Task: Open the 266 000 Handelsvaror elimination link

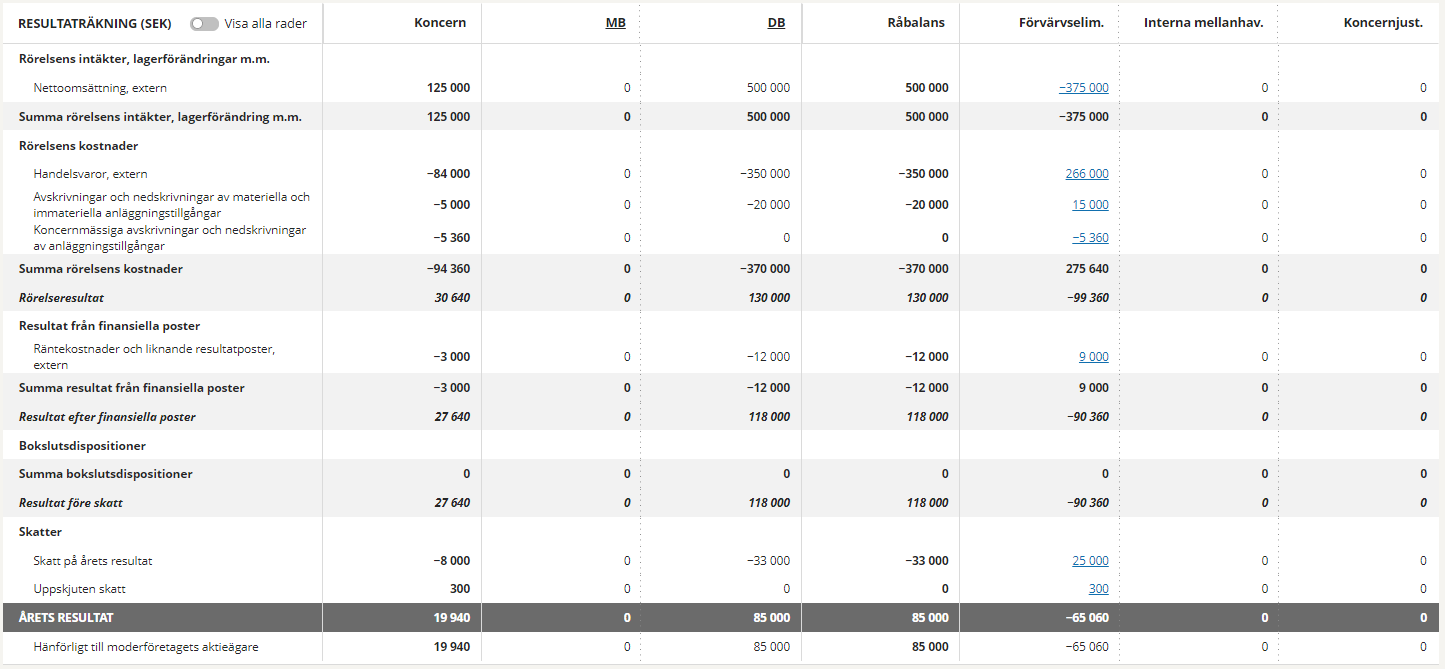Action: (1086, 174)
